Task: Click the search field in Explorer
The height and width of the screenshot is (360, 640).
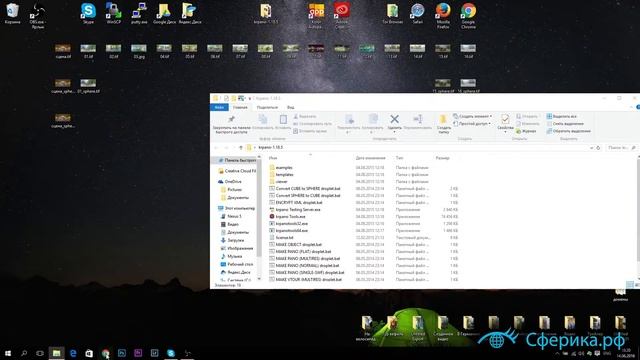Action: (621, 147)
